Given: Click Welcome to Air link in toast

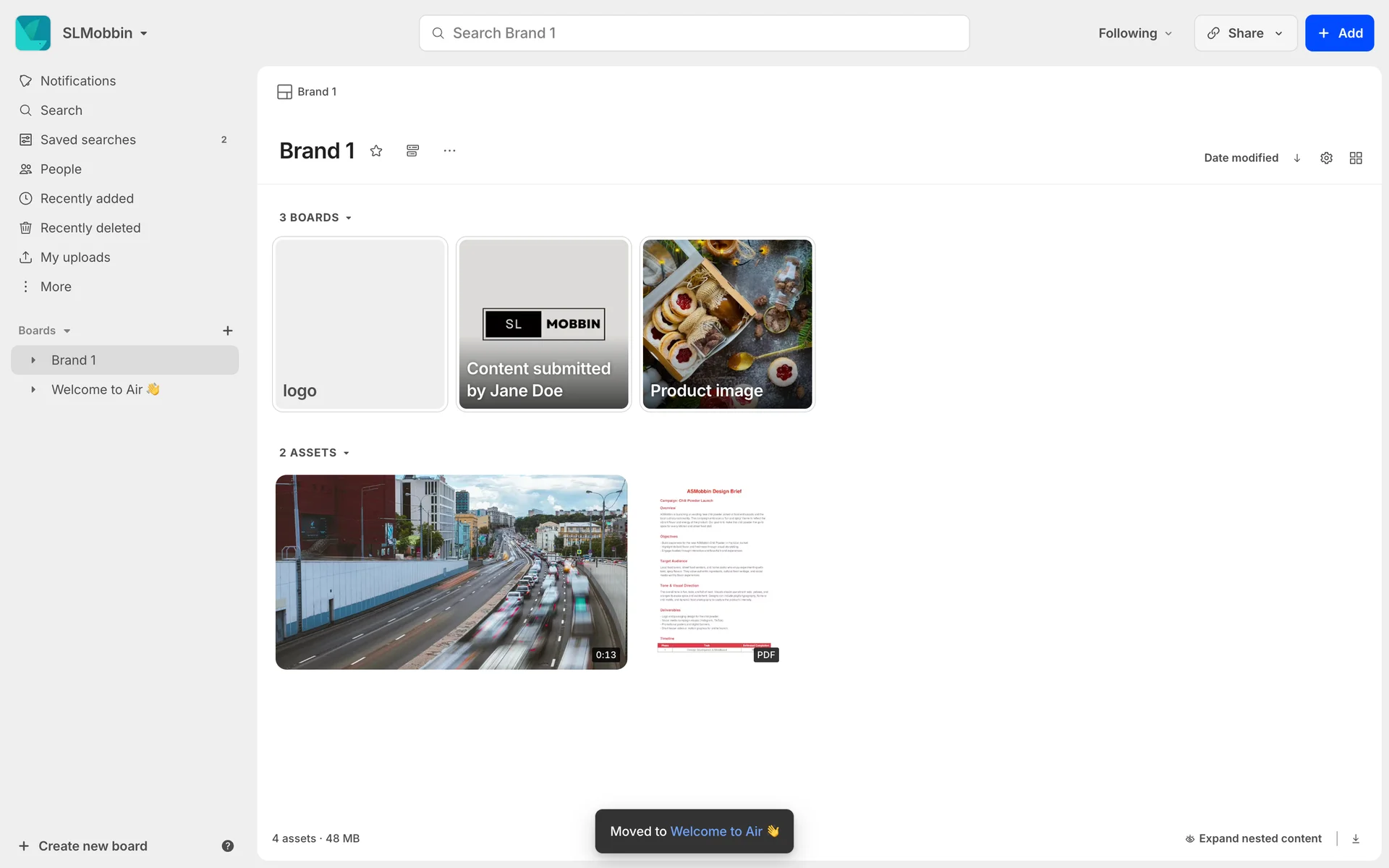Looking at the screenshot, I should coord(716,831).
